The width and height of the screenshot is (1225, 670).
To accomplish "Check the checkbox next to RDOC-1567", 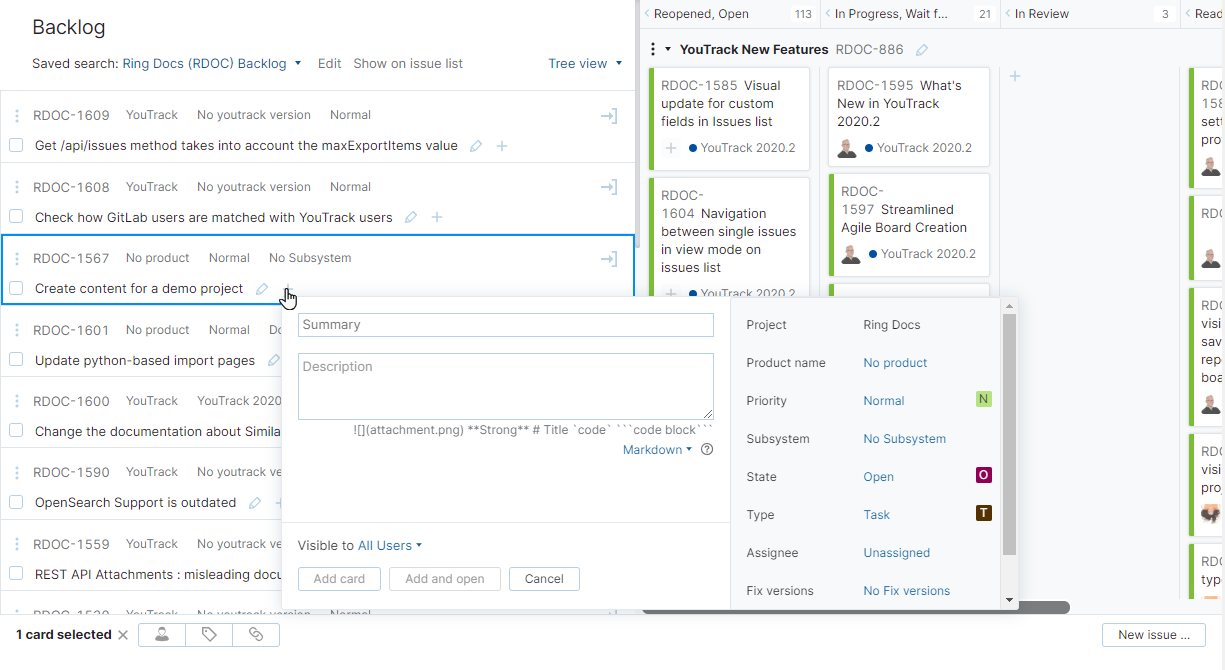I will [16, 288].
